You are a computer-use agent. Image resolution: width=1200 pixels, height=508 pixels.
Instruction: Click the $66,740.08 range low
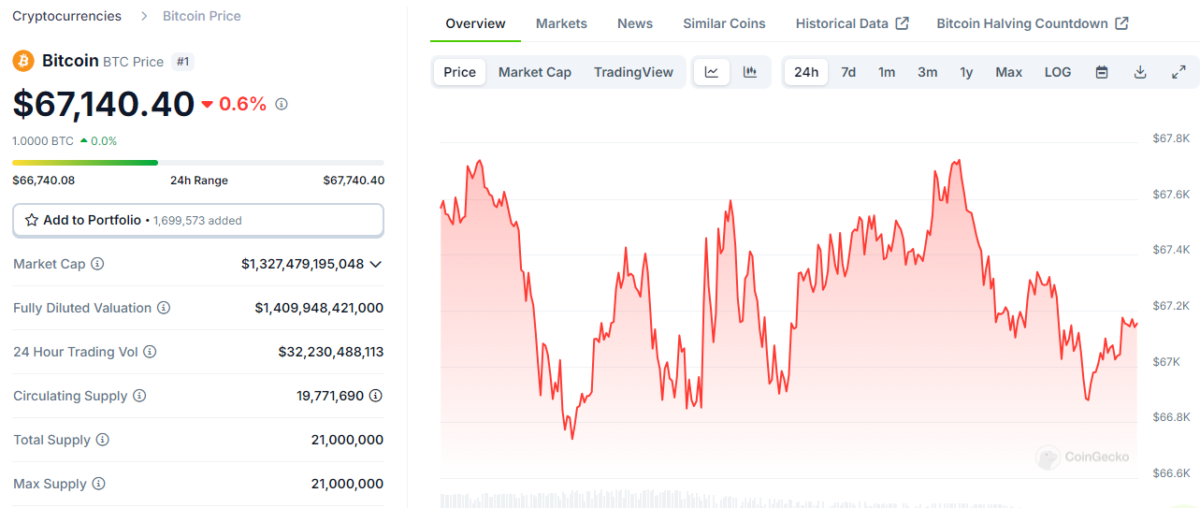tap(44, 180)
